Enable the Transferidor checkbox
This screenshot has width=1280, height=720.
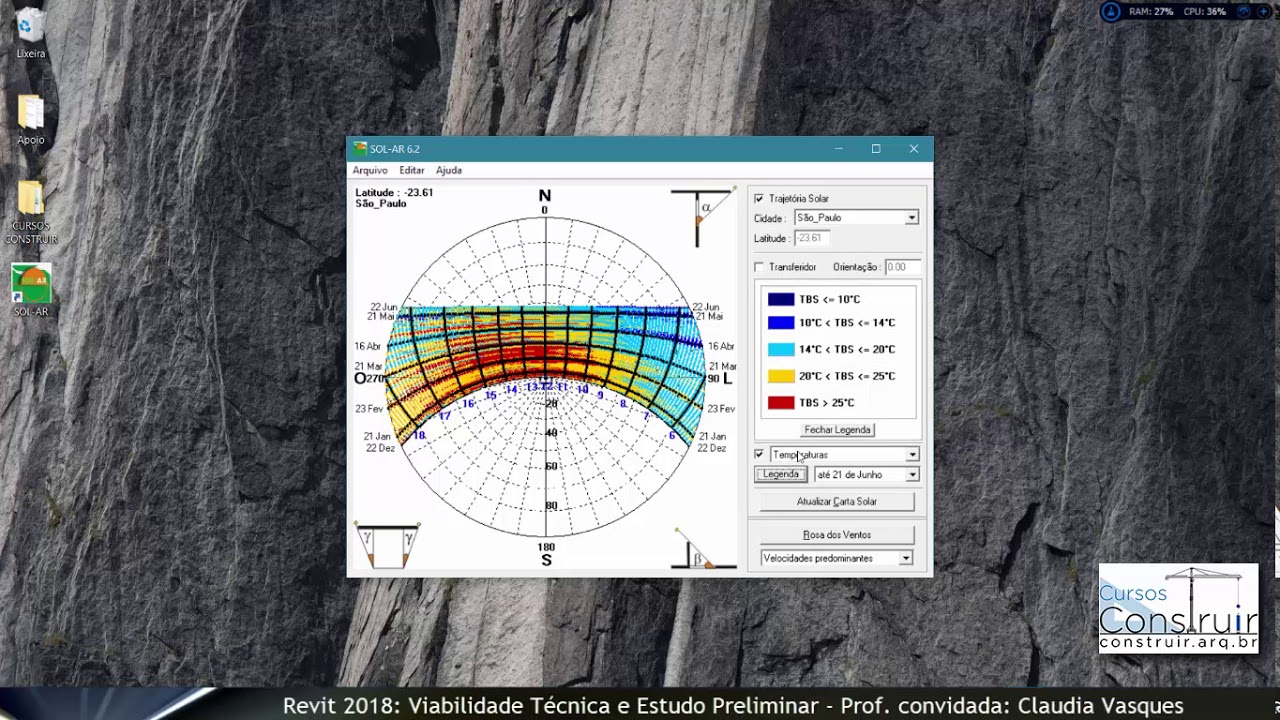tap(759, 267)
